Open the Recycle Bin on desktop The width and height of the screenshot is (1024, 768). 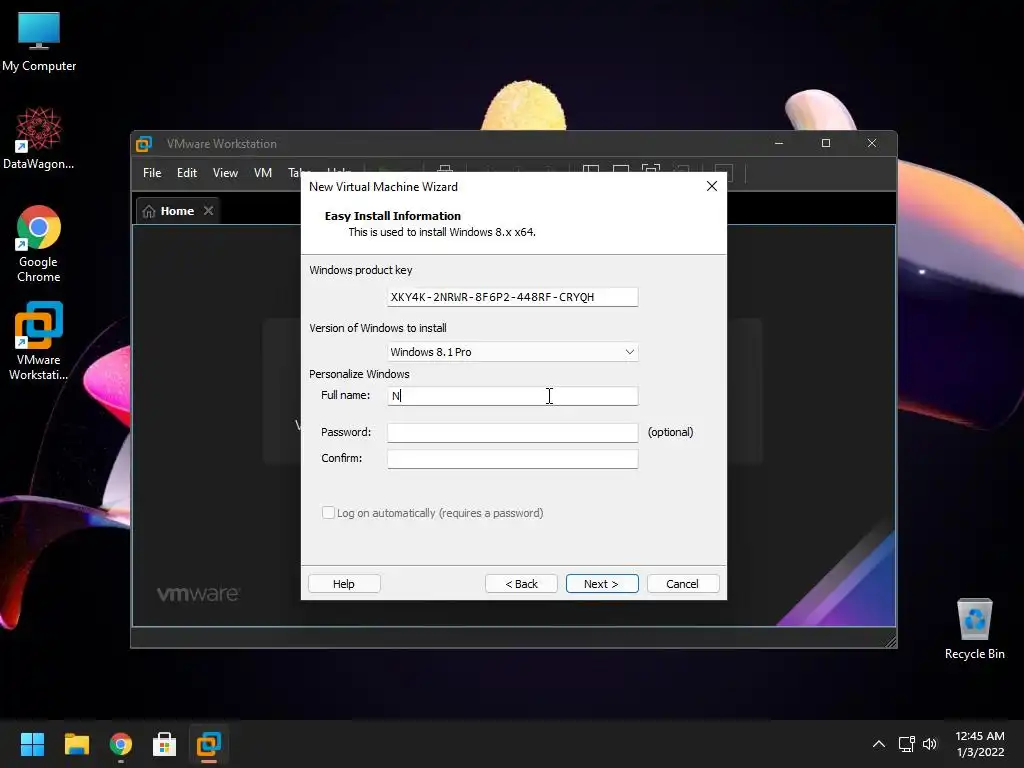[974, 629]
